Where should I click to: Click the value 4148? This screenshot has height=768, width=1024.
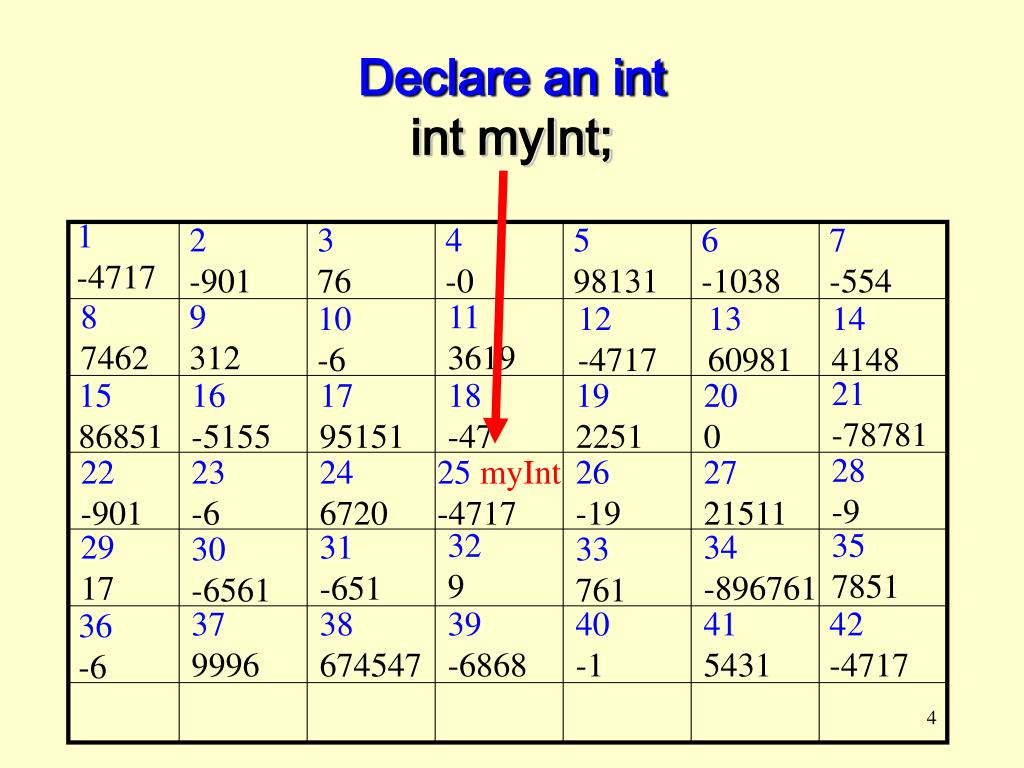(x=865, y=360)
